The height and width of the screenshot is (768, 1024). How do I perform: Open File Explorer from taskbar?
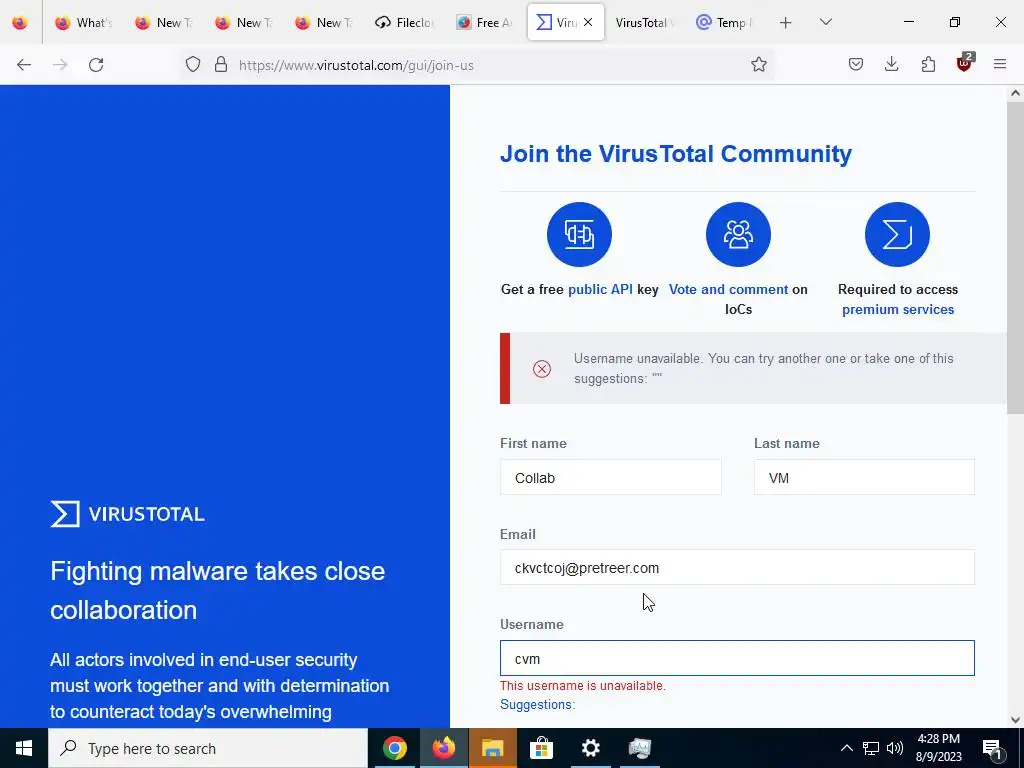pyautogui.click(x=492, y=748)
